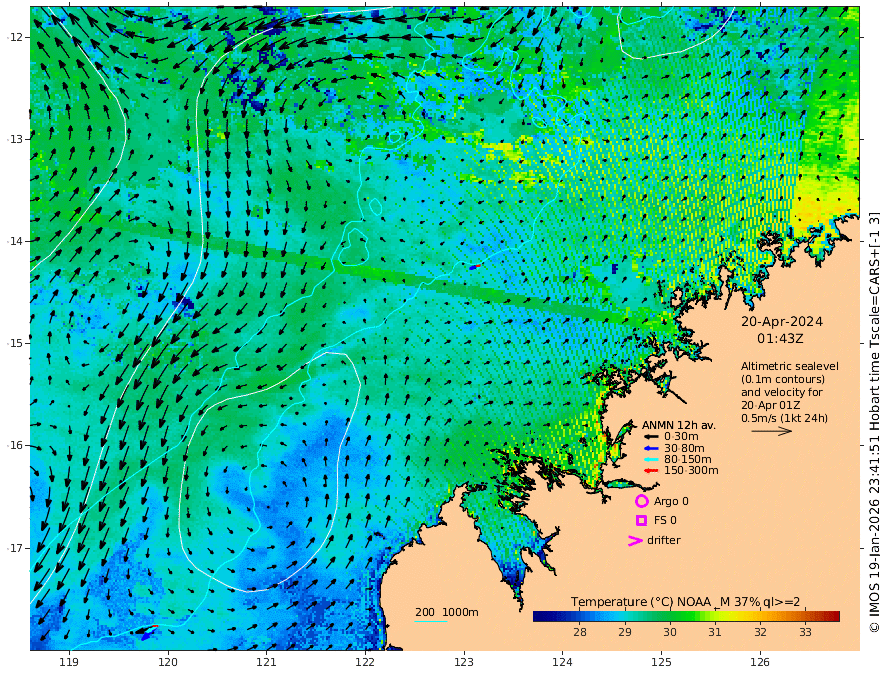This screenshot has width=880, height=680.
Task: Click the '200 1000m' isobath label
Action: [x=447, y=612]
